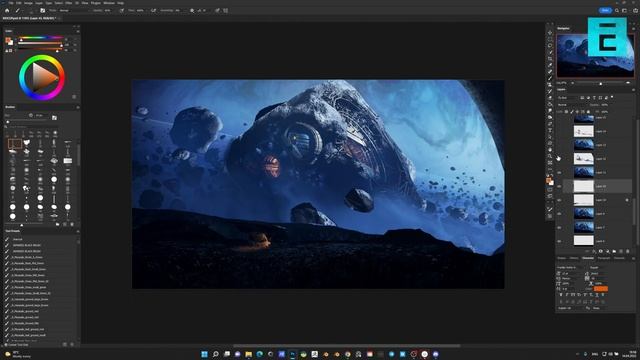Open the File menu

coord(11,3)
